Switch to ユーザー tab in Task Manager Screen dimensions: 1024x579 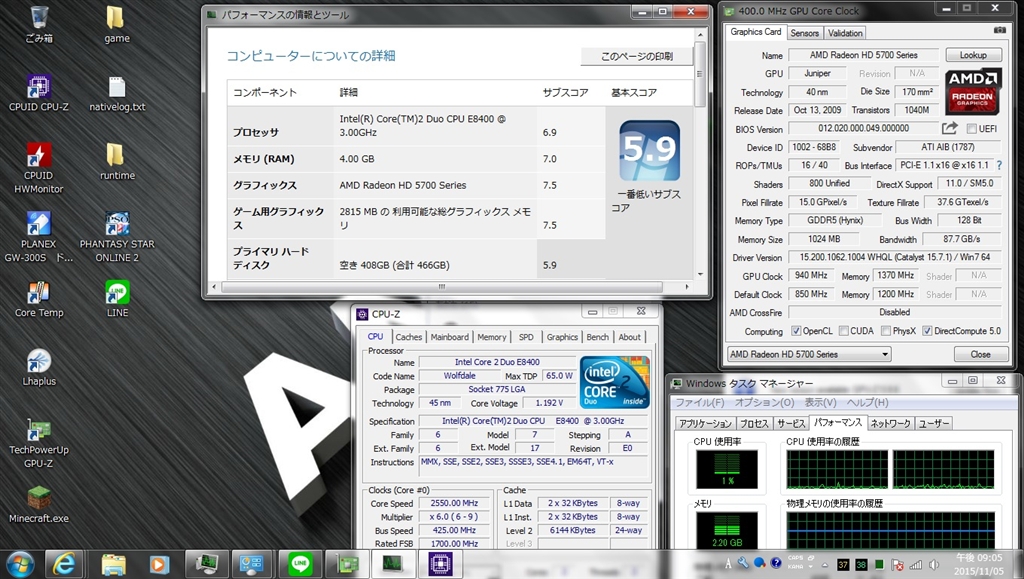[934, 424]
